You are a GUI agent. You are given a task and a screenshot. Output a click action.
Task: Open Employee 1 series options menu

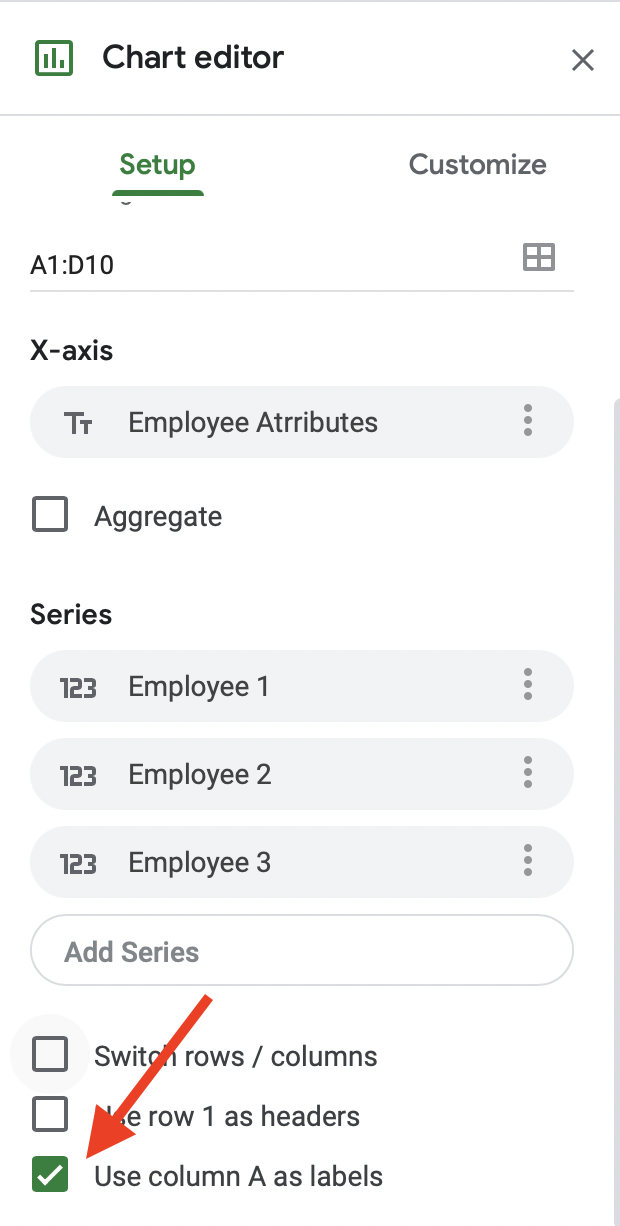pos(528,685)
